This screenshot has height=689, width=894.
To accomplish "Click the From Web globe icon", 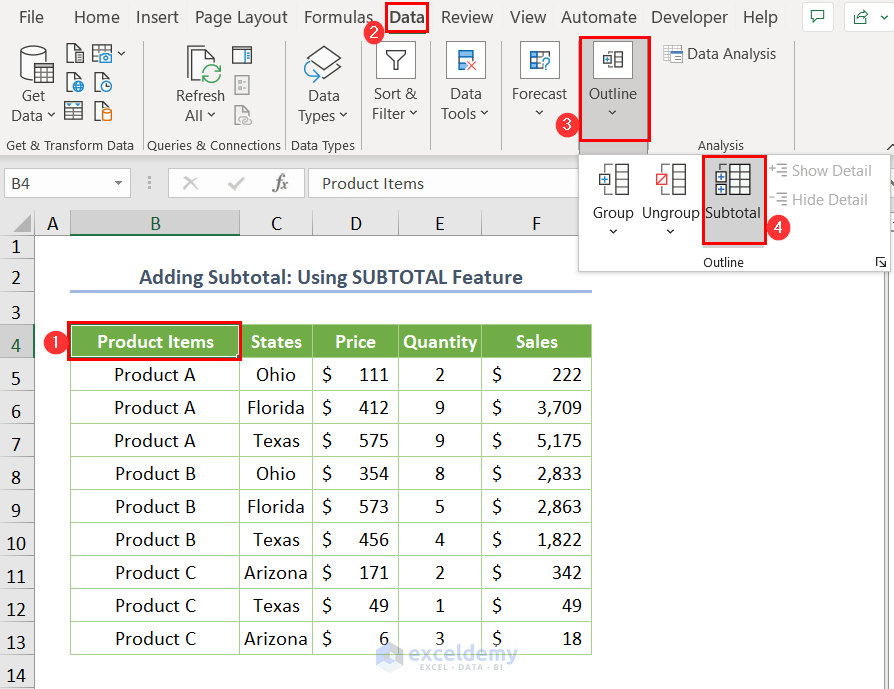I will (75, 82).
